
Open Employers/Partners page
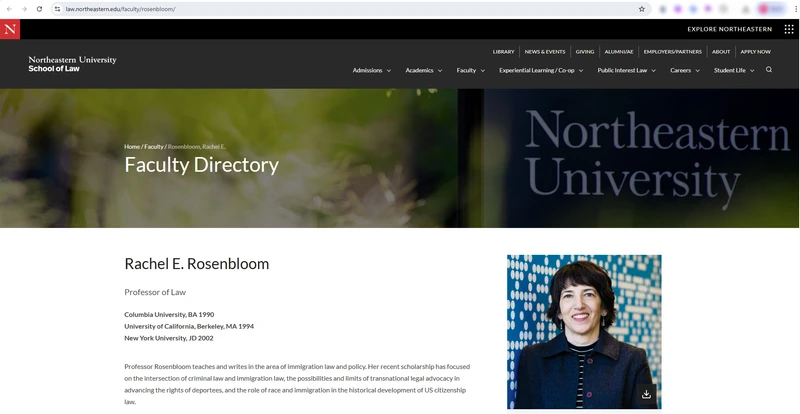pos(672,52)
